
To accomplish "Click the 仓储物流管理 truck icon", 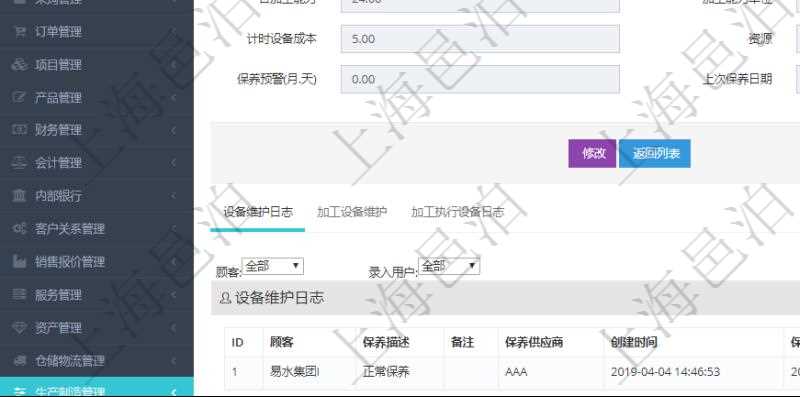I will tap(19, 361).
